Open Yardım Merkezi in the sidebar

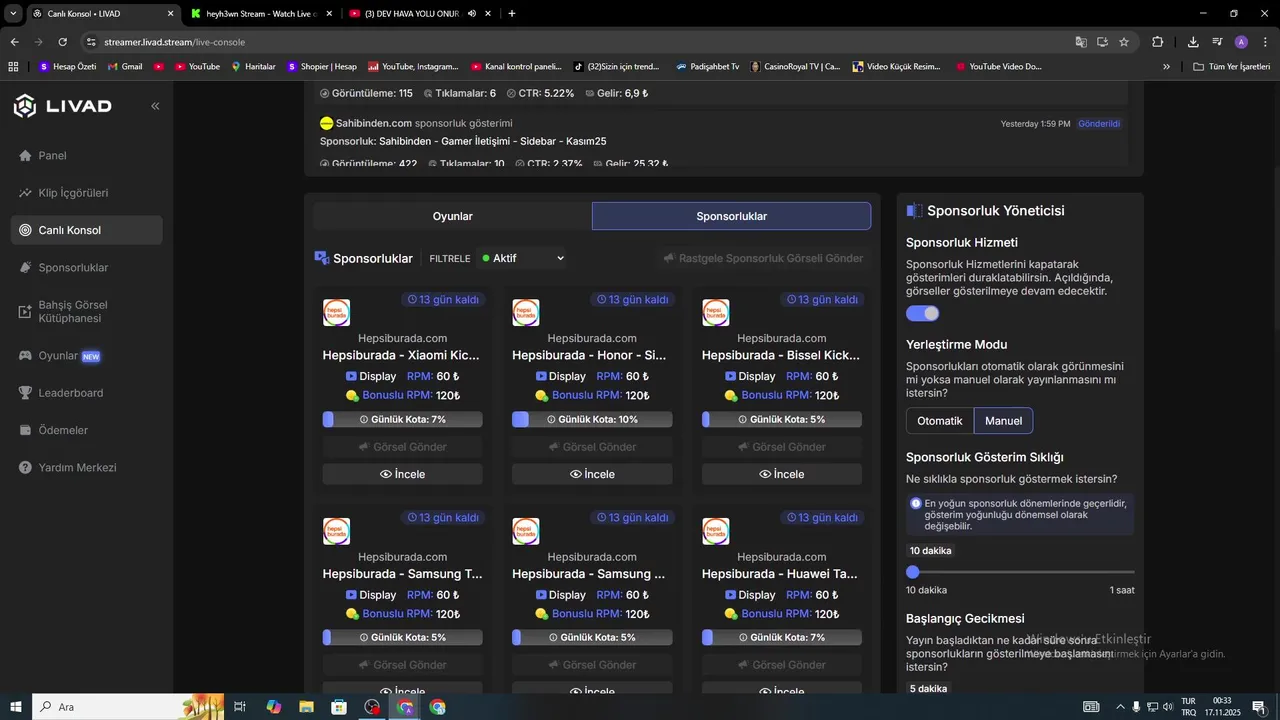pyautogui.click(x=87, y=468)
